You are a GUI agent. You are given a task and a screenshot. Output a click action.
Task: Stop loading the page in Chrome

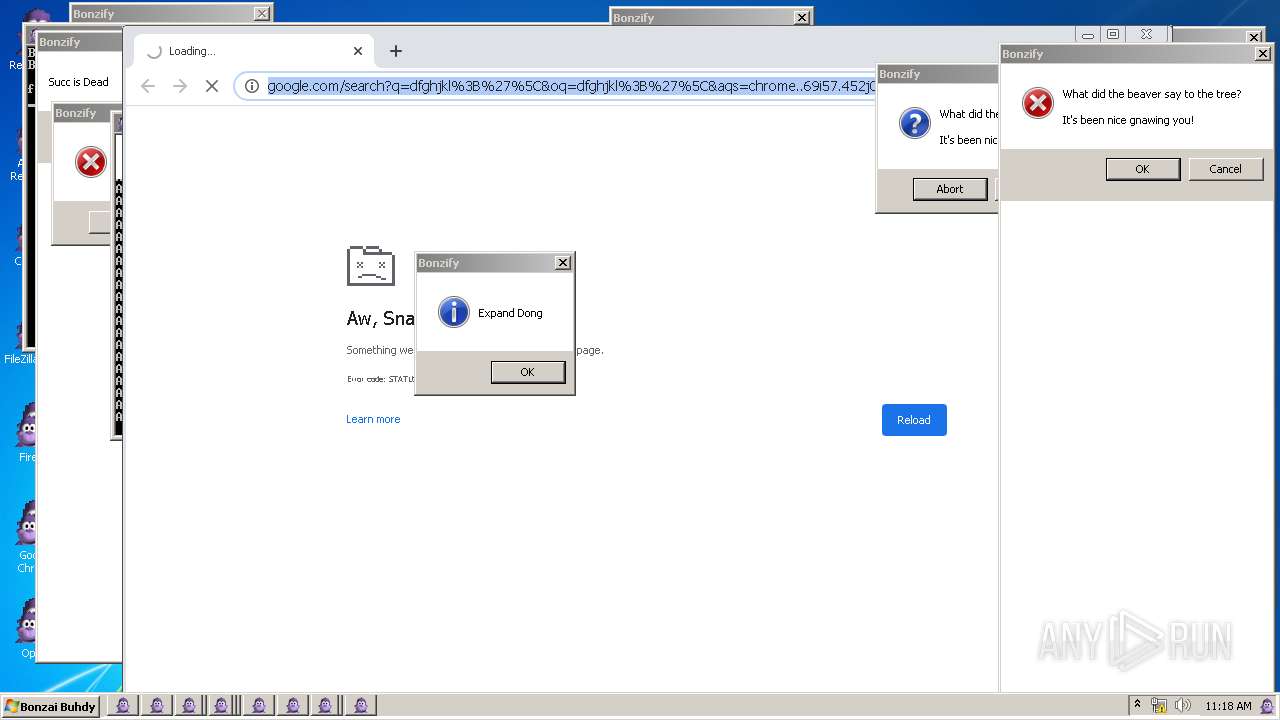212,86
